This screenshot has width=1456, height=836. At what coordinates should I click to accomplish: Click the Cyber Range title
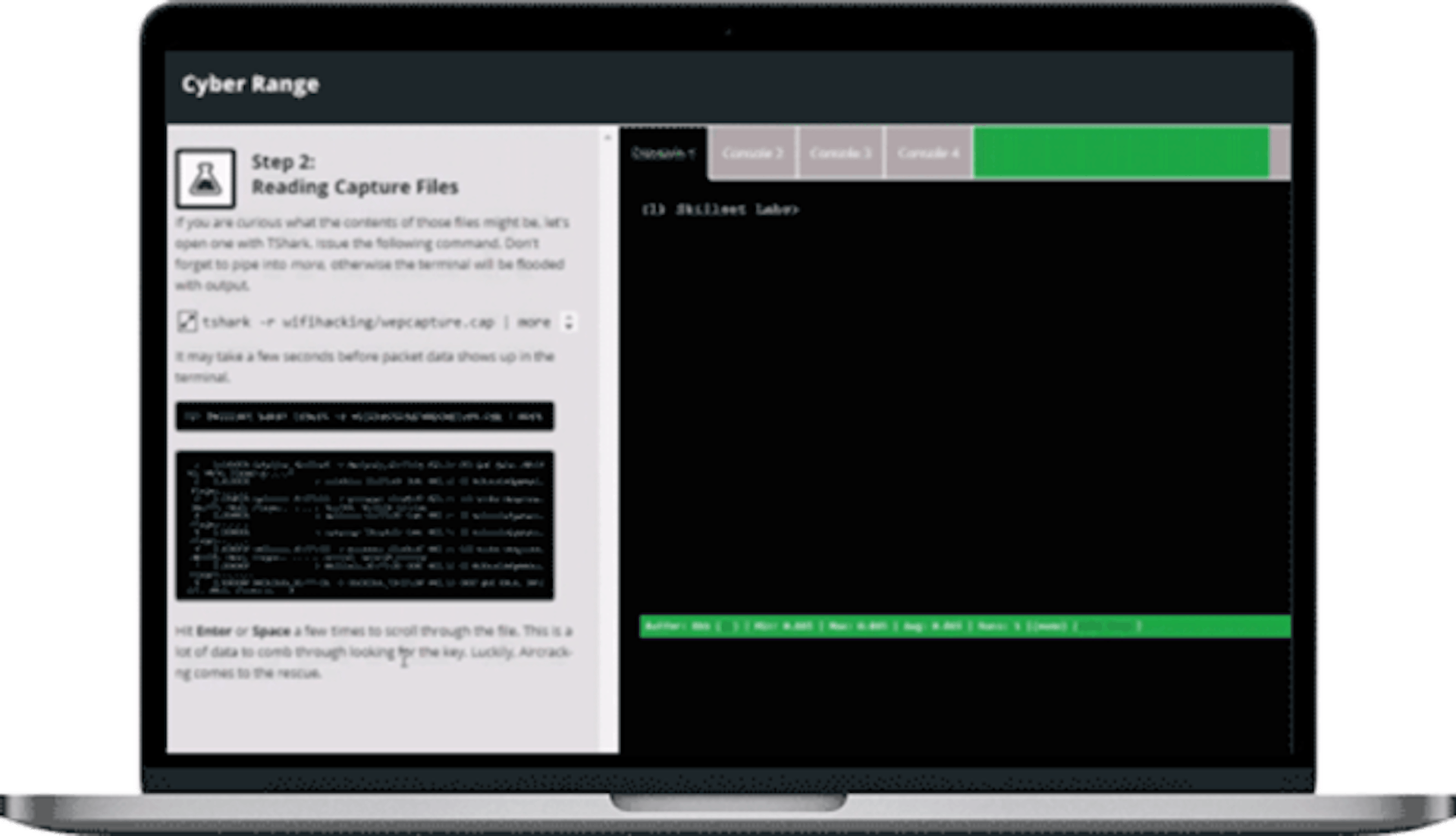click(250, 84)
